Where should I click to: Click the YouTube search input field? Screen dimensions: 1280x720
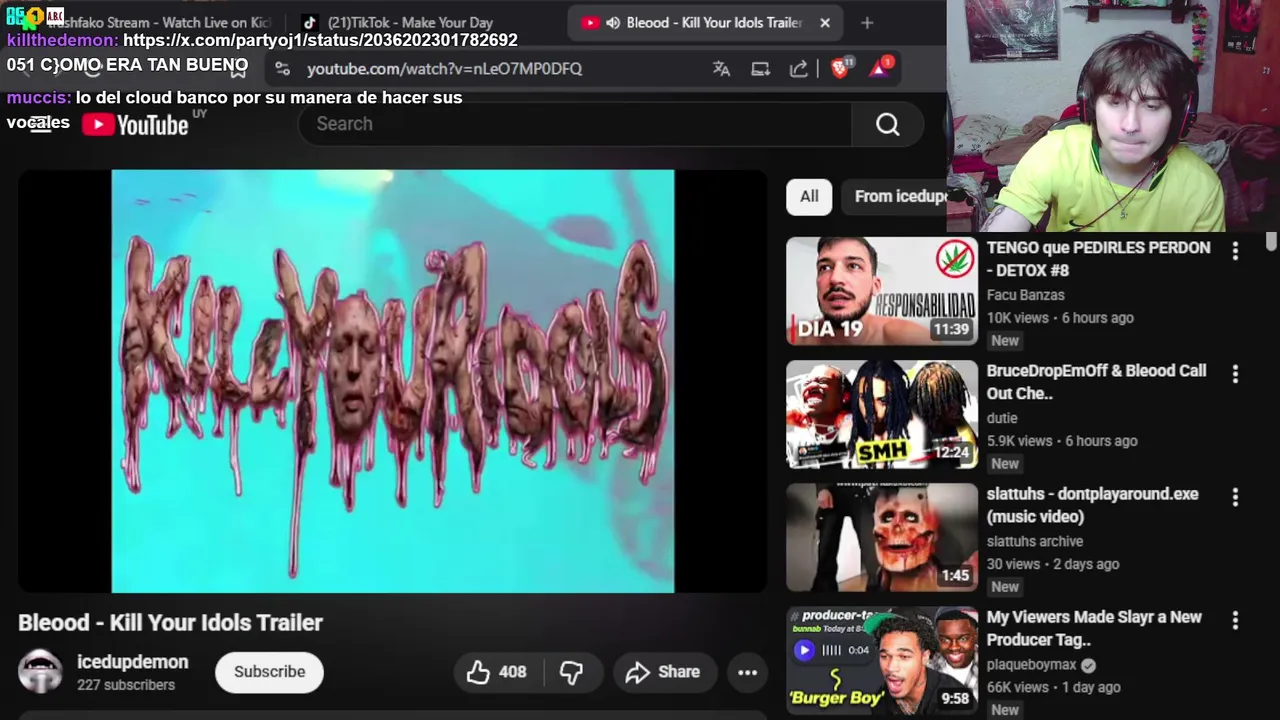click(x=575, y=124)
